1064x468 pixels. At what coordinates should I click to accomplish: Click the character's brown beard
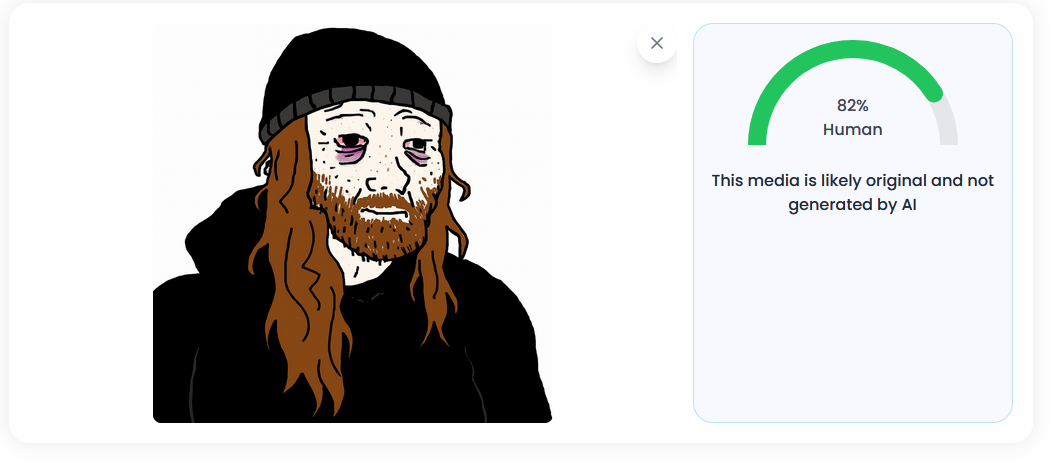pos(373,217)
